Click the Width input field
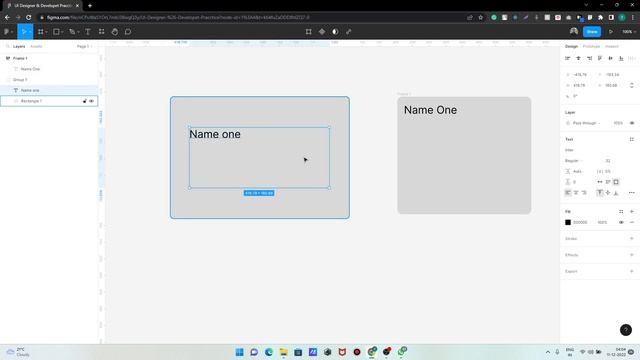The image size is (640, 360). 580,85
